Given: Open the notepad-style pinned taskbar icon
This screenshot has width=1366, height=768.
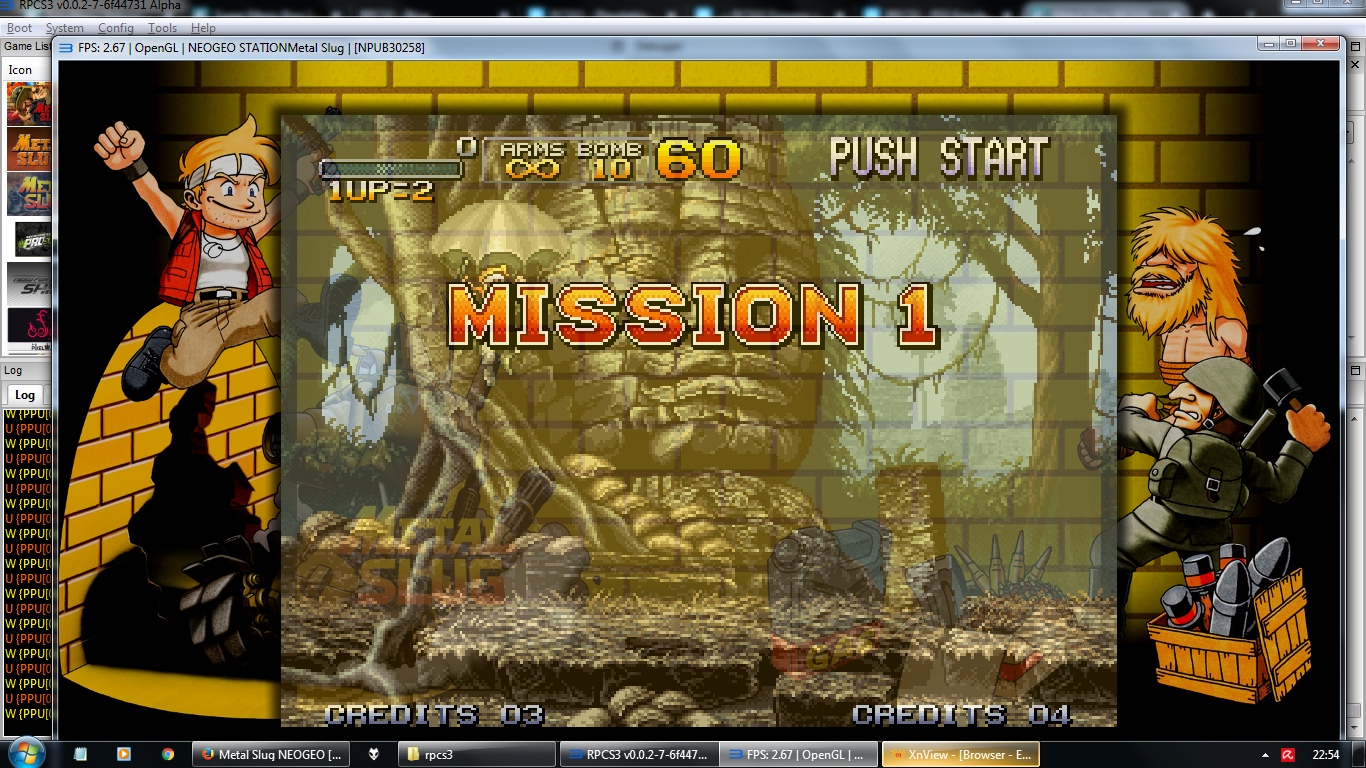Looking at the screenshot, I should (x=80, y=754).
